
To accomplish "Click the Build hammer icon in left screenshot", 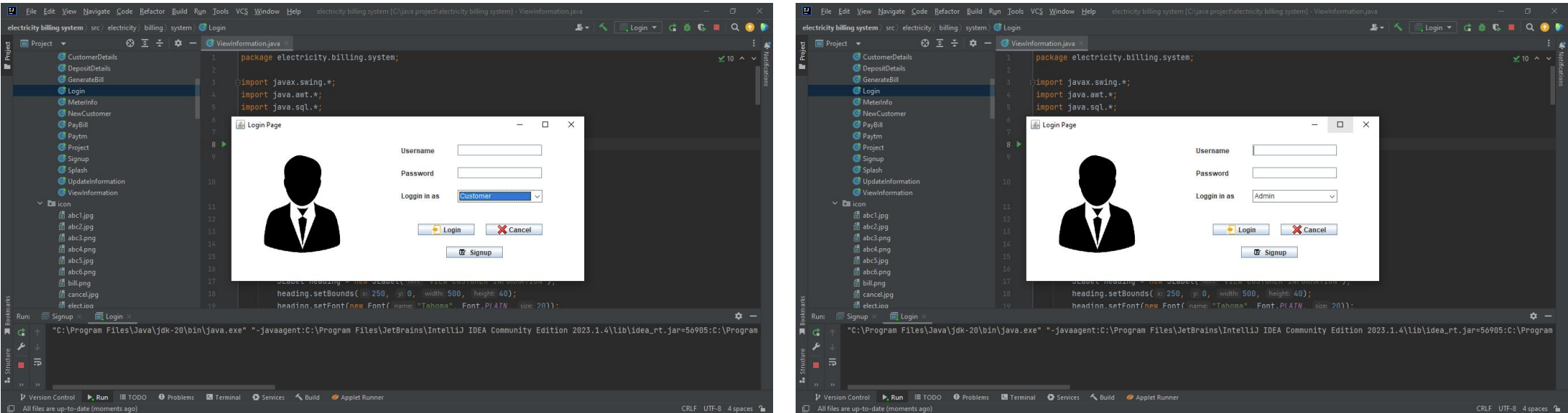I will click(x=602, y=28).
